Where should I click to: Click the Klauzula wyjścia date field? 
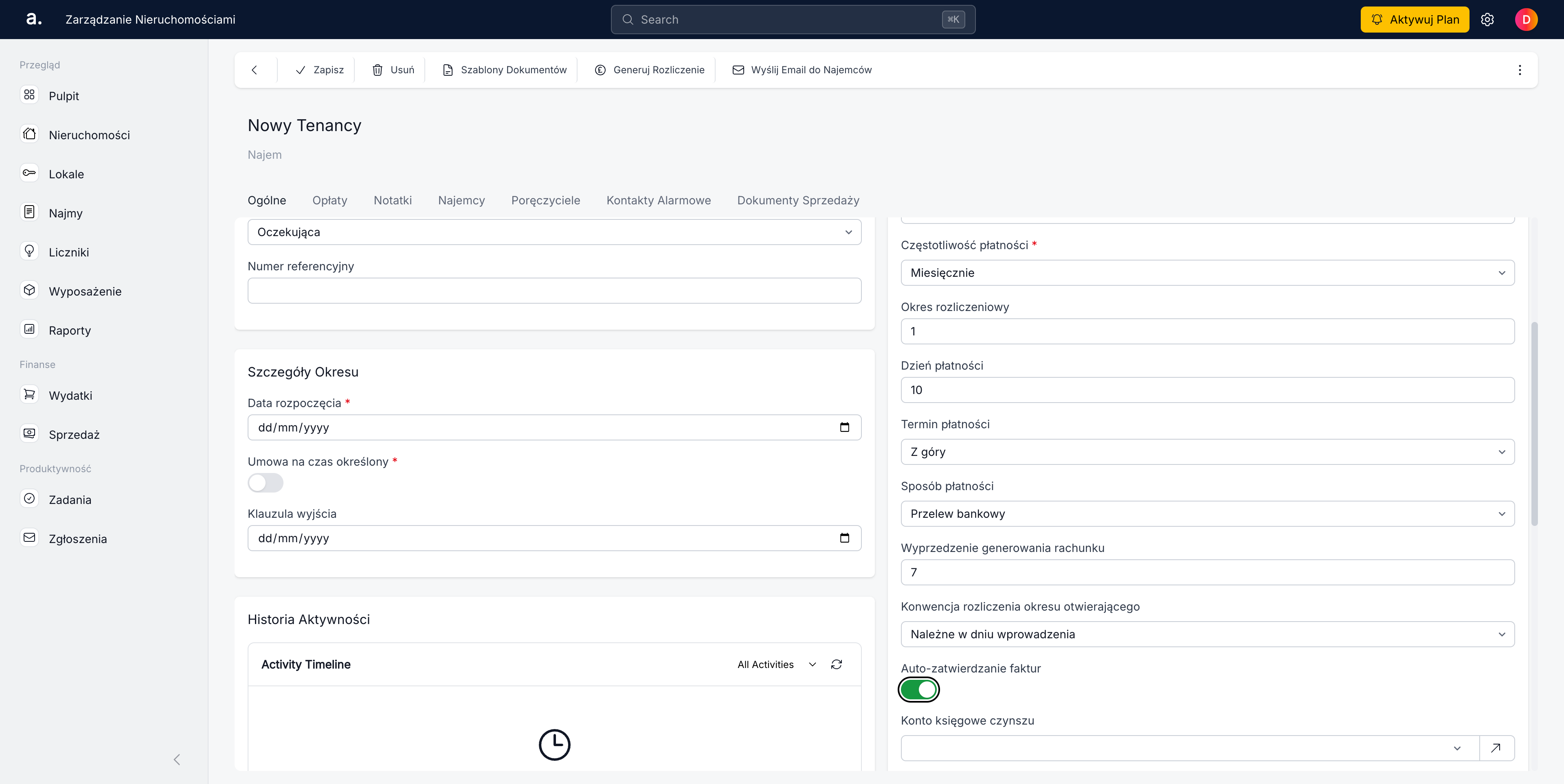coord(554,538)
